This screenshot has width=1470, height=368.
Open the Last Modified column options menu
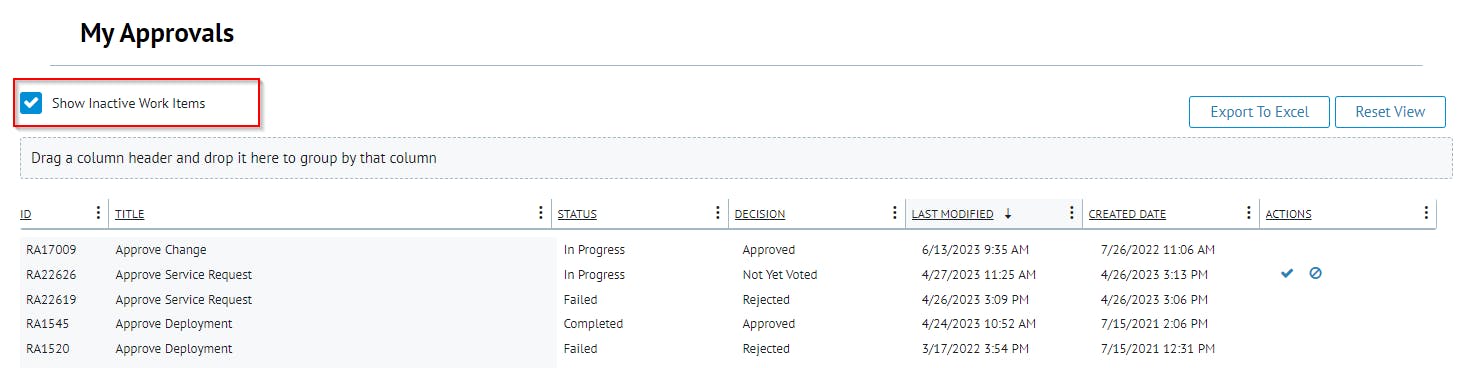tap(1072, 213)
